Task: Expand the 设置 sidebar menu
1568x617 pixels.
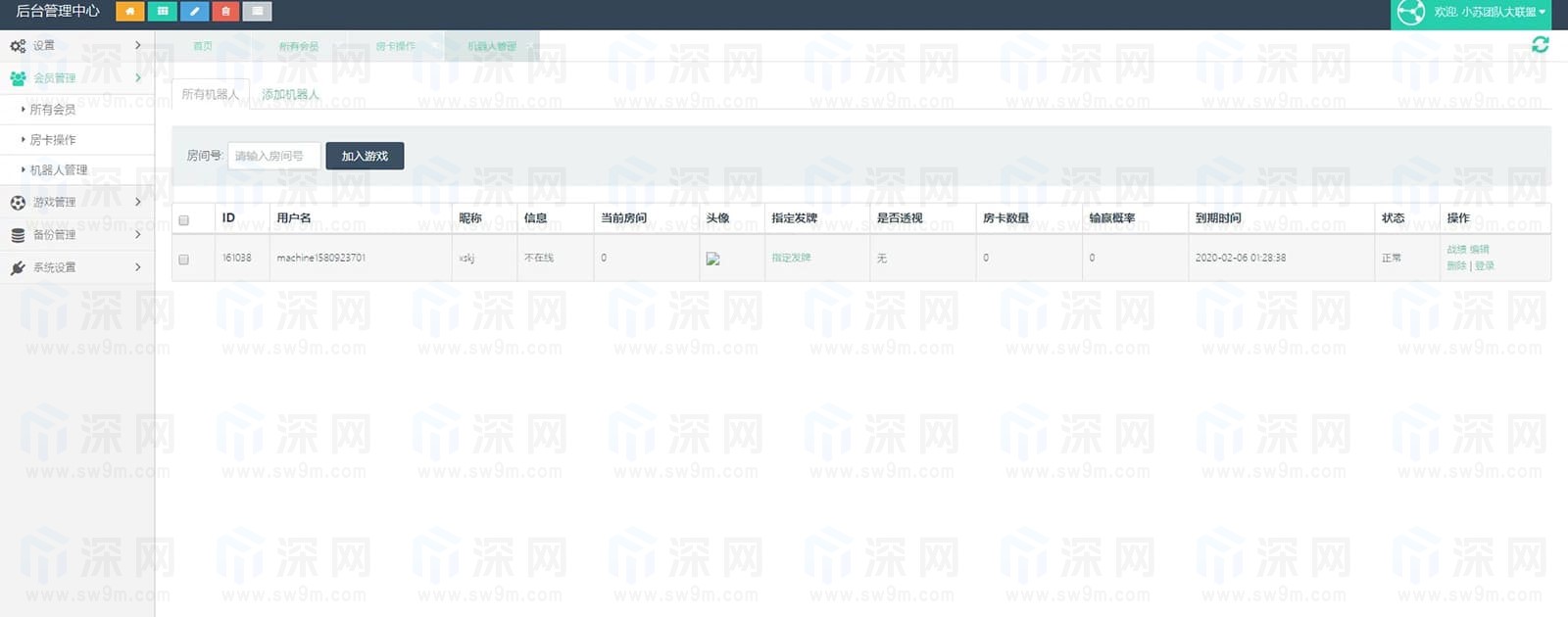Action: click(x=76, y=45)
